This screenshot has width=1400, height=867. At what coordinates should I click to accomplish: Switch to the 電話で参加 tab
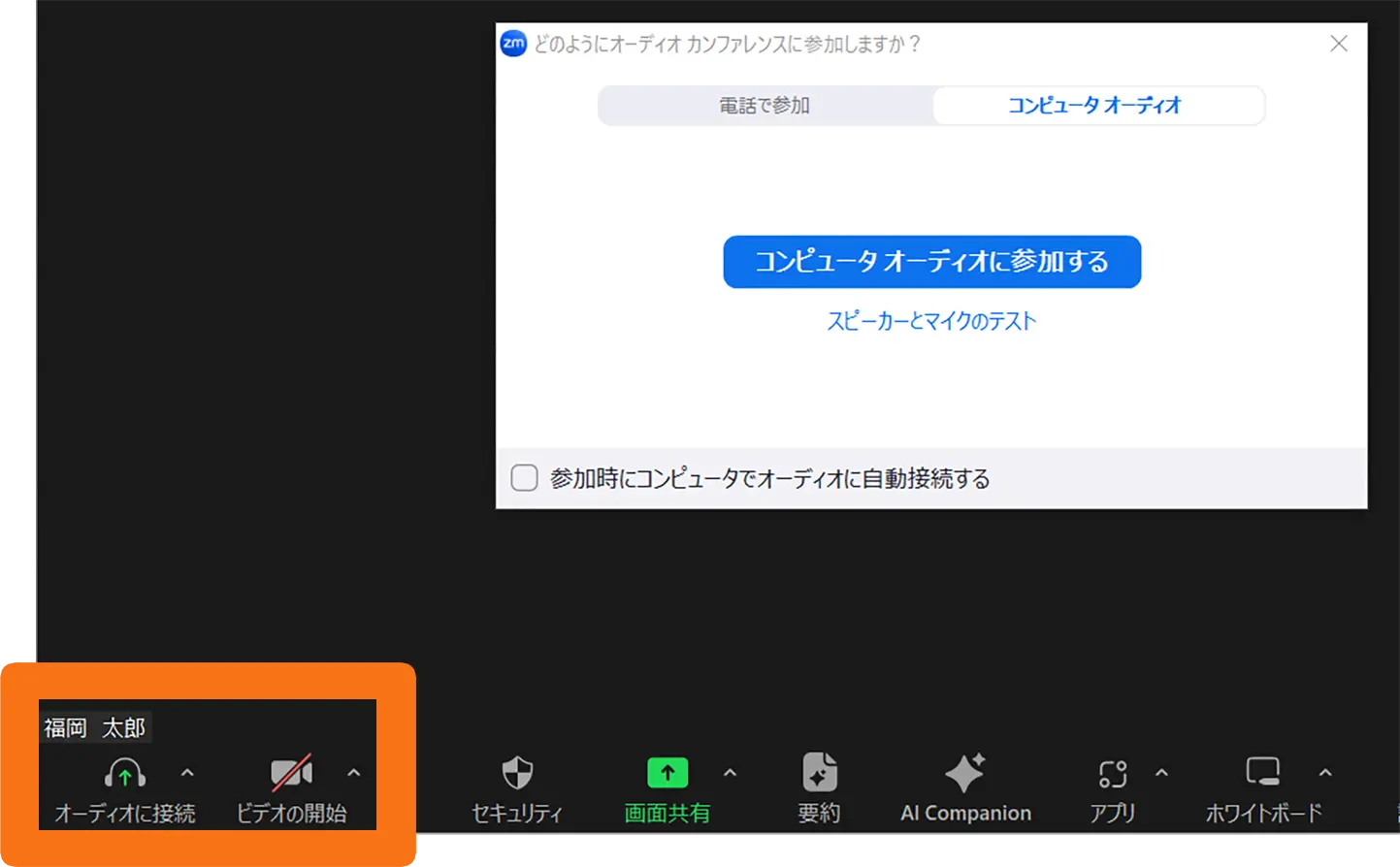click(x=765, y=105)
